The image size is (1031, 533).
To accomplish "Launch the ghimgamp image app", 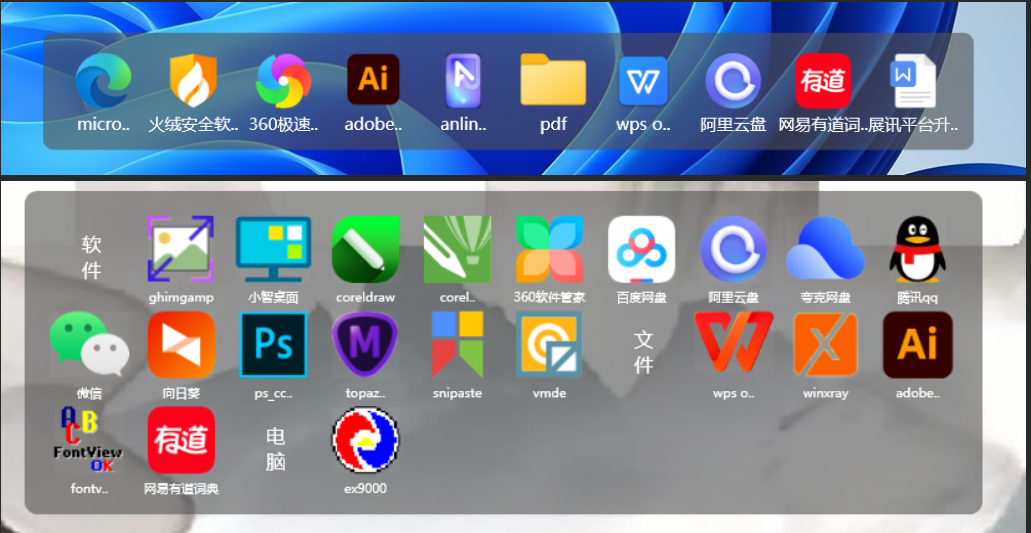I will [181, 249].
